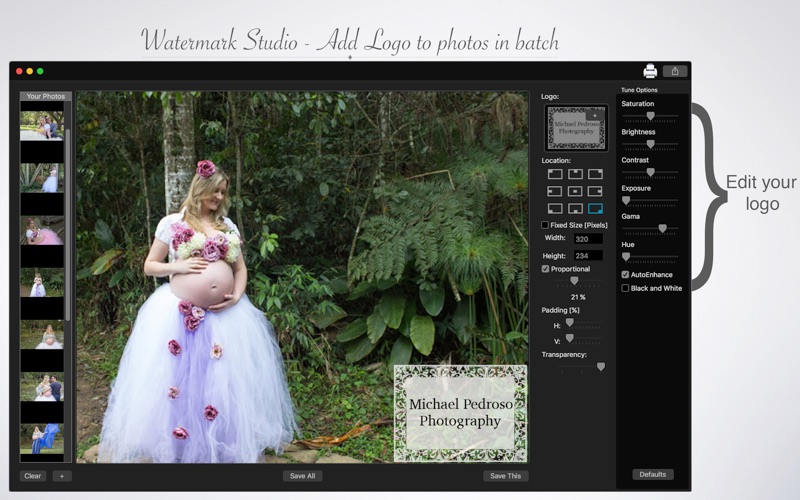
Task: Click the green zoom window button
Action: pos(40,71)
